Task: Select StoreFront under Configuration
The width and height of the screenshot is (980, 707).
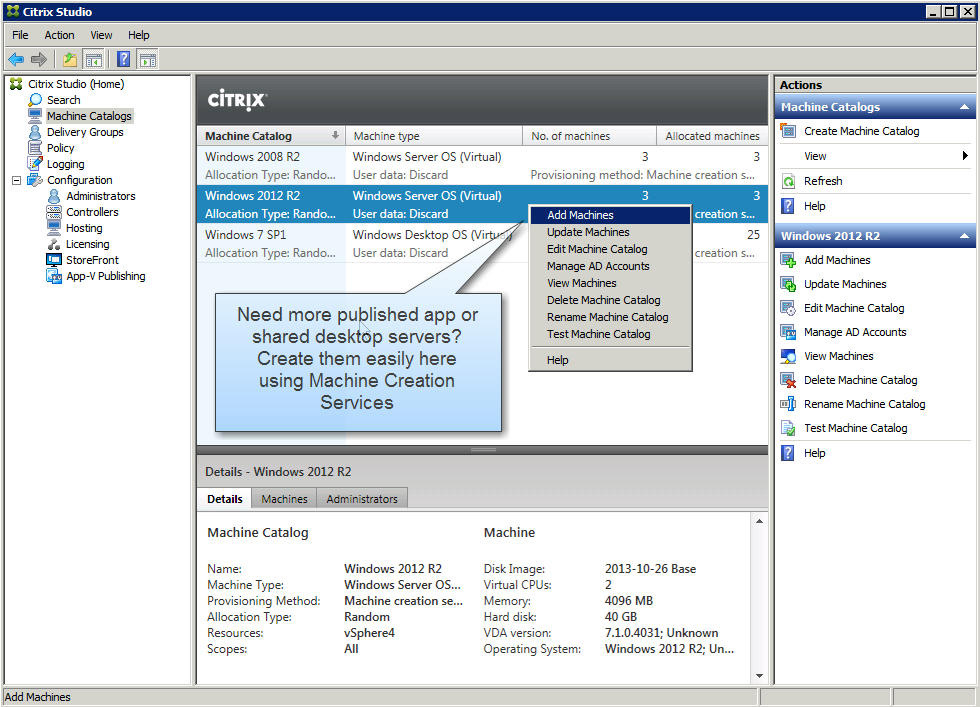Action: tap(92, 260)
